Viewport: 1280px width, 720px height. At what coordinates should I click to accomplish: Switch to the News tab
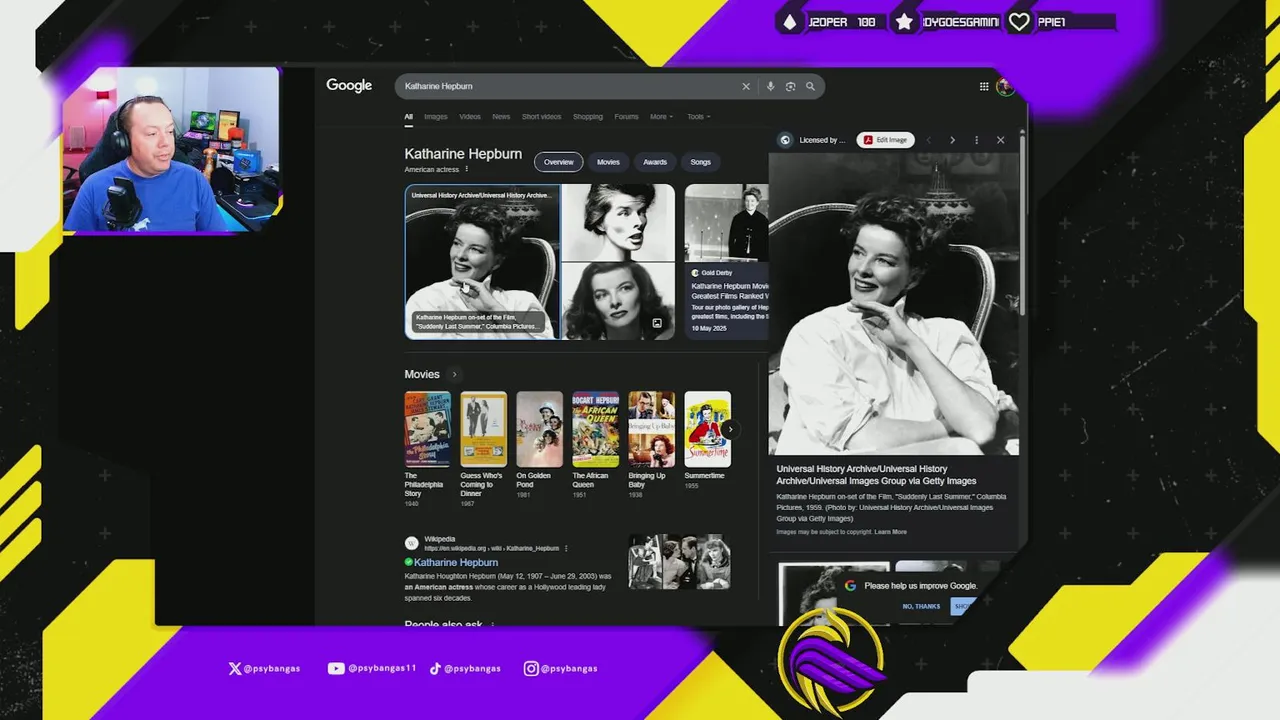[501, 117]
